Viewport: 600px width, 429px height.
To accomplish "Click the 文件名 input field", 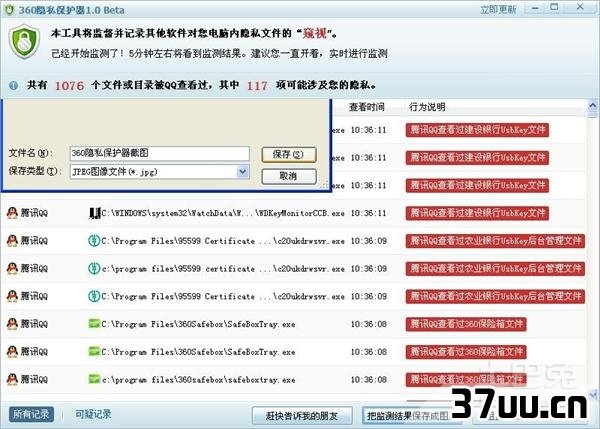I will 160,153.
